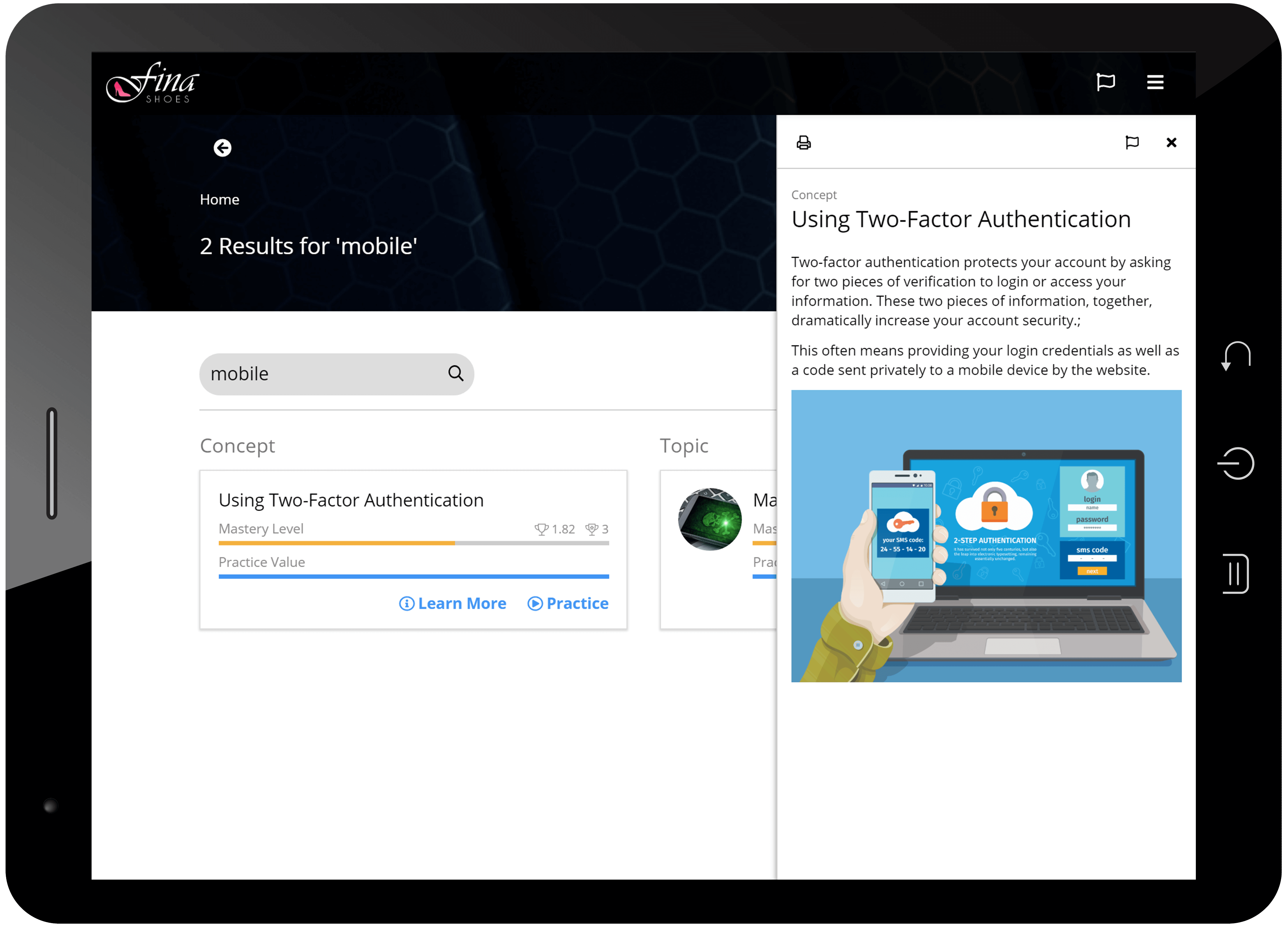Open the Using Two-Factor Authentication card title
The height and width of the screenshot is (931, 1288).
pos(351,500)
